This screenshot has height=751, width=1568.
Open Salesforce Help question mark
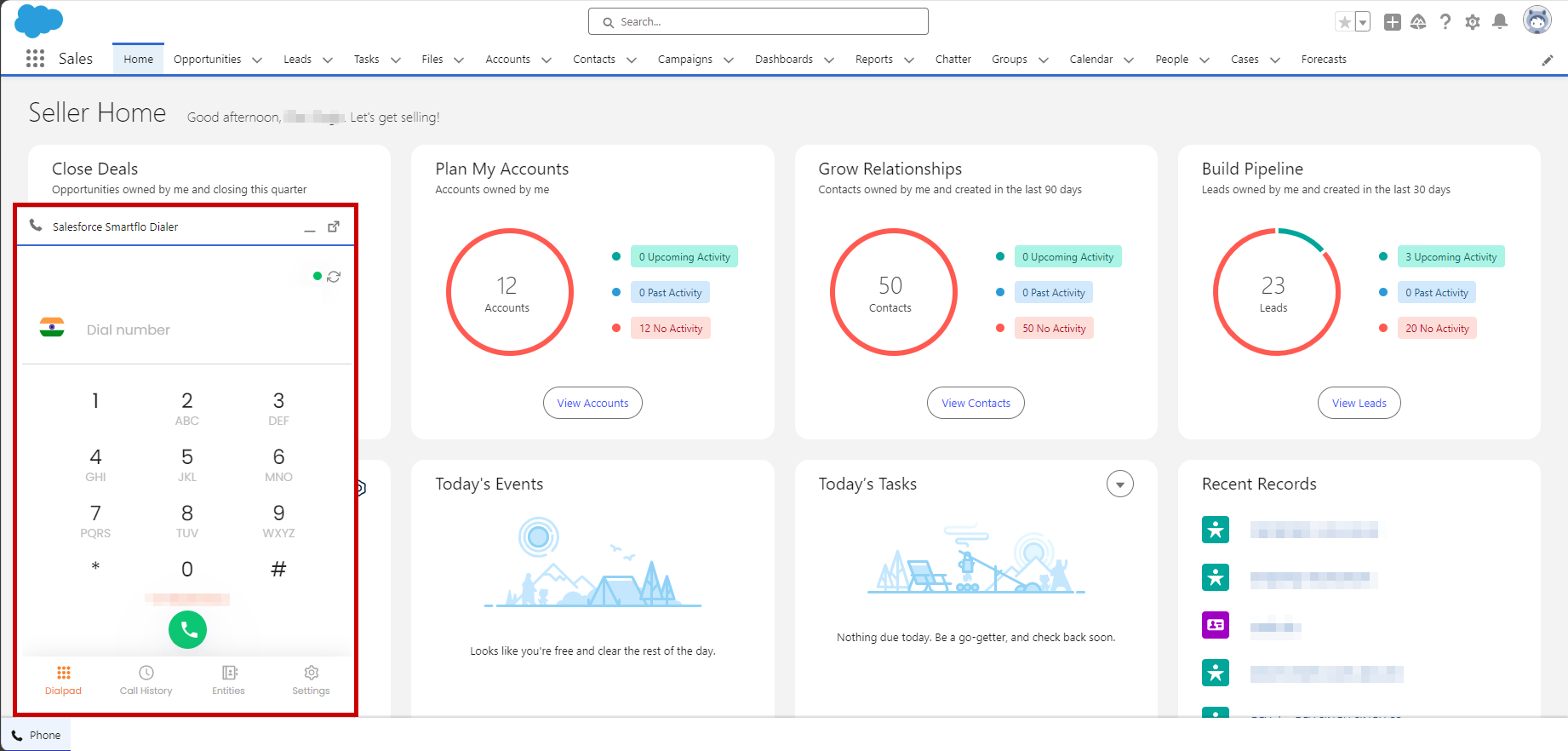tap(1445, 22)
